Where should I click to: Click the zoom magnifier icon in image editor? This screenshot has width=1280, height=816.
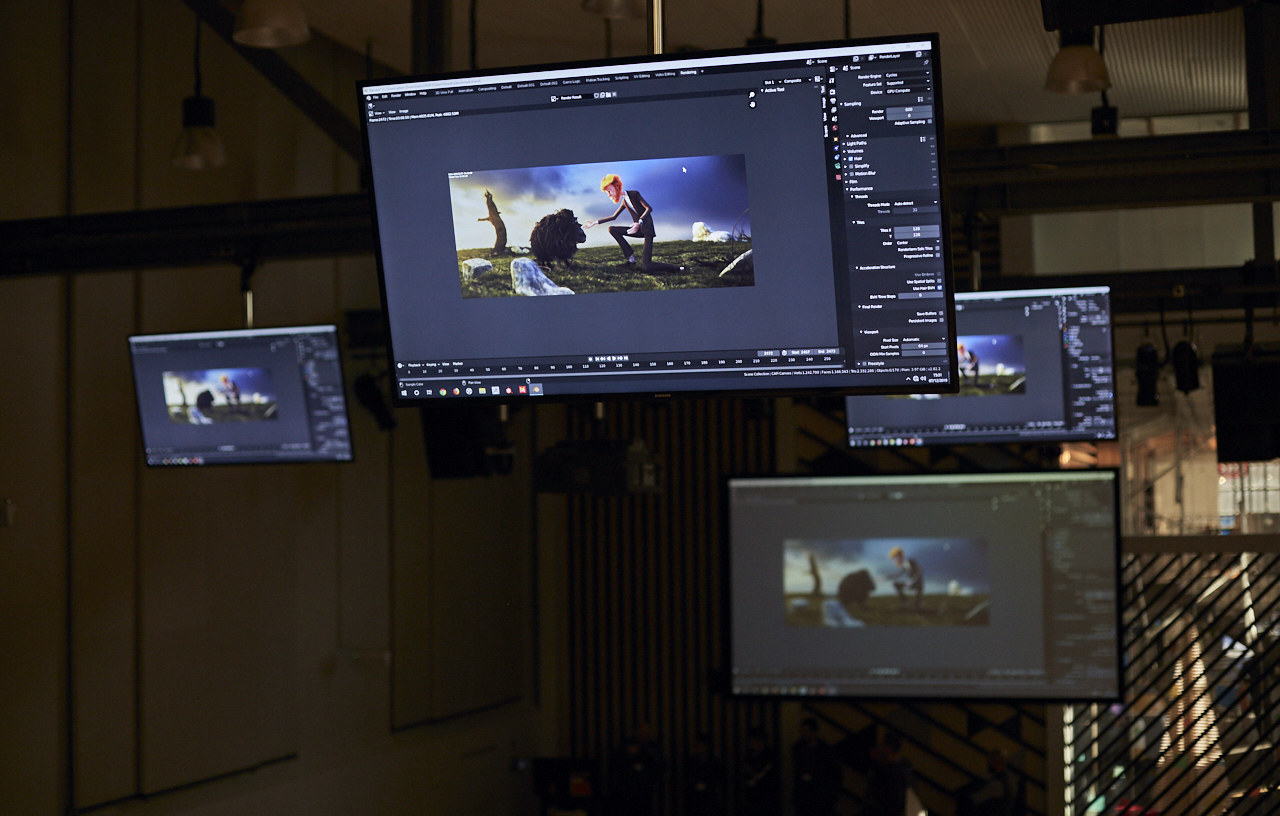tap(752, 95)
